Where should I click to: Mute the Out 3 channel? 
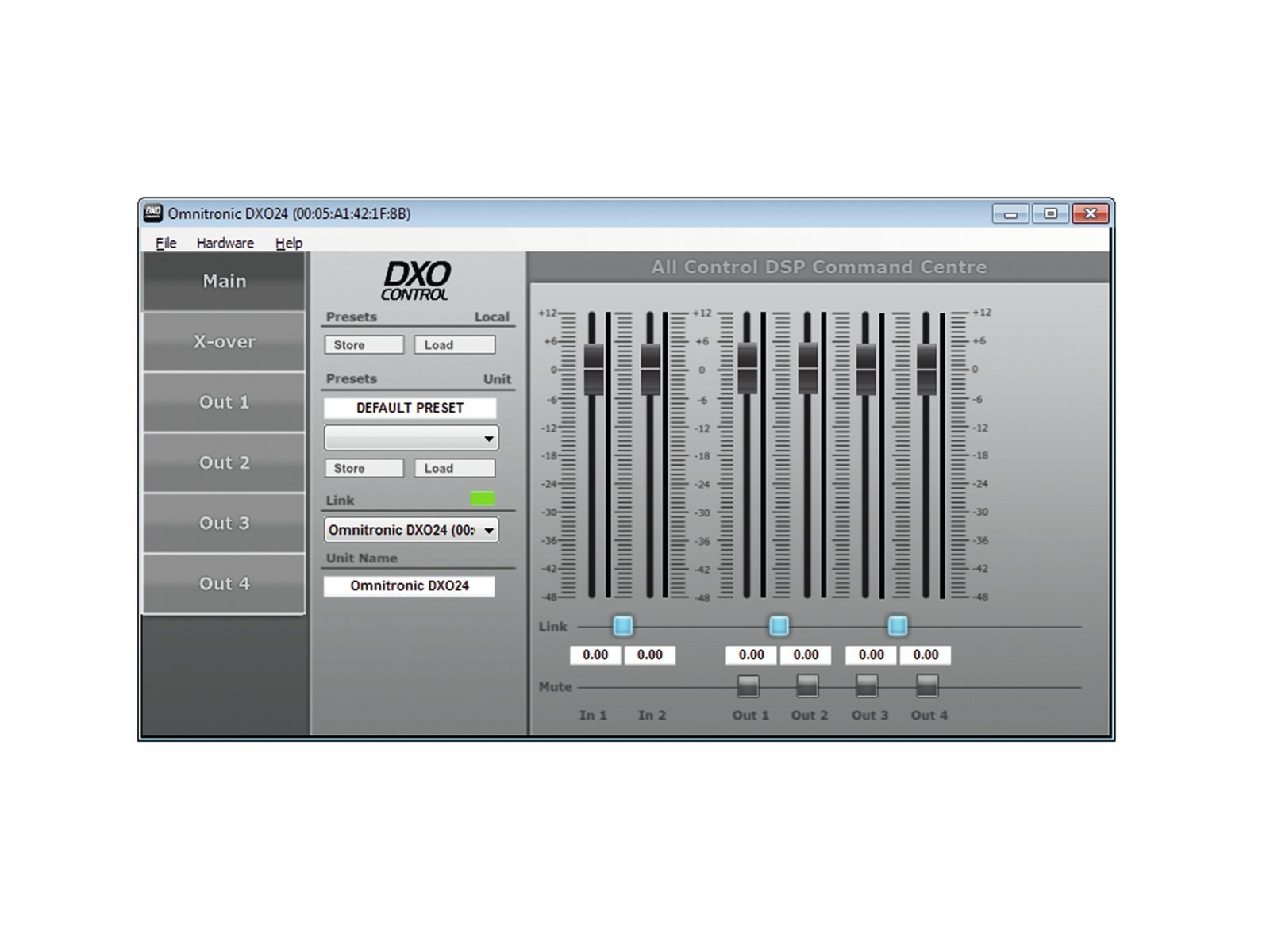coord(867,685)
